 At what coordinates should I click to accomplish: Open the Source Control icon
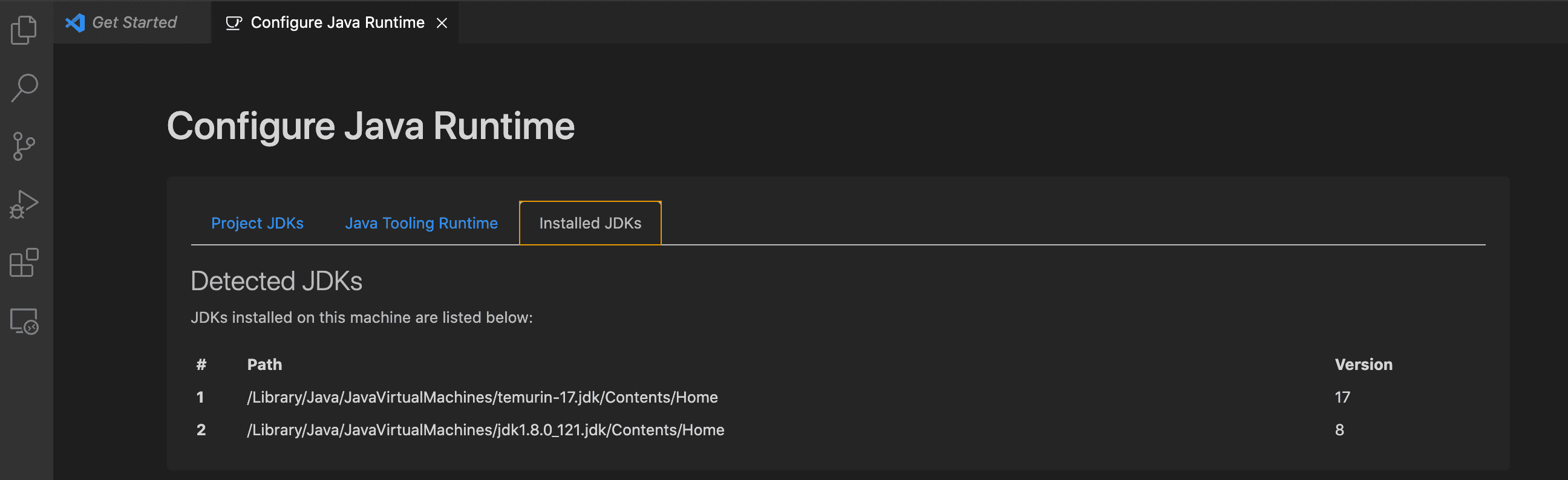pos(24,146)
